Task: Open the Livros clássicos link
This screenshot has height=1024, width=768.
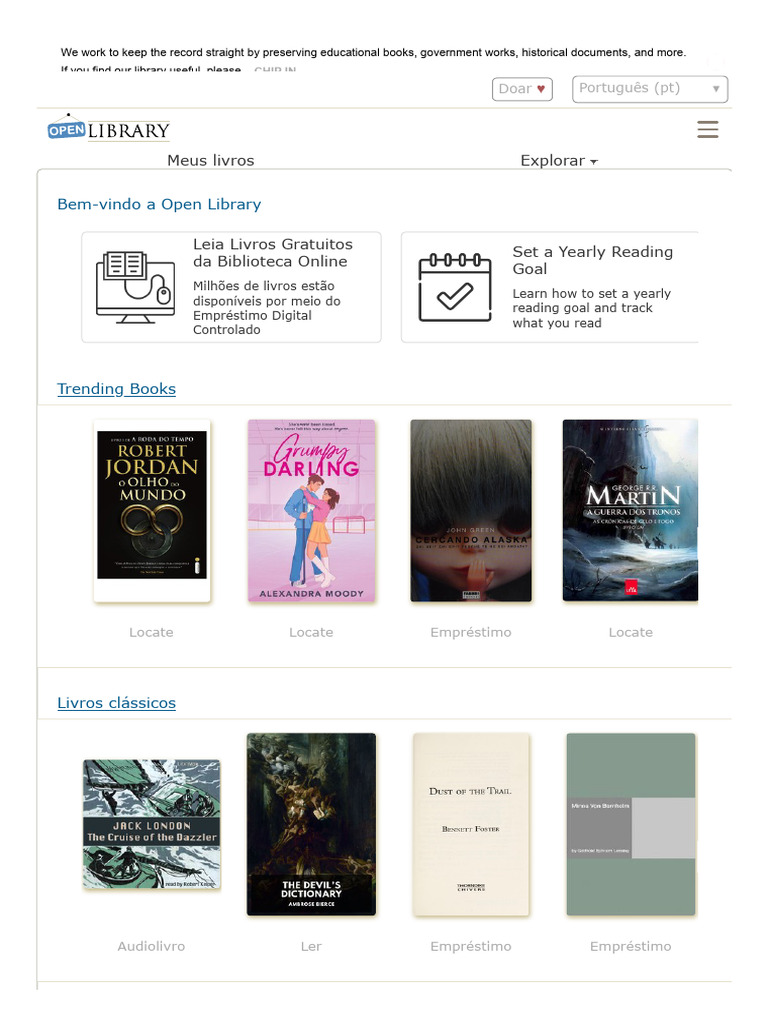Action: (x=116, y=703)
